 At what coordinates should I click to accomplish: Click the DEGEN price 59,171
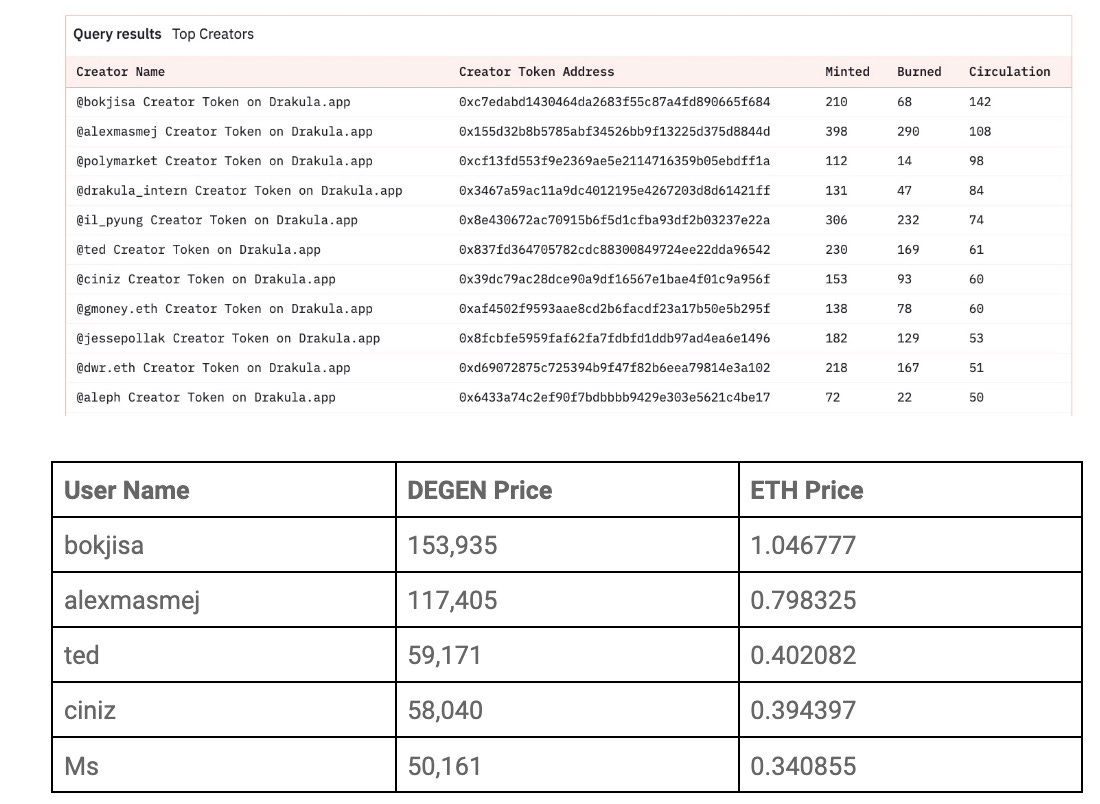point(445,655)
